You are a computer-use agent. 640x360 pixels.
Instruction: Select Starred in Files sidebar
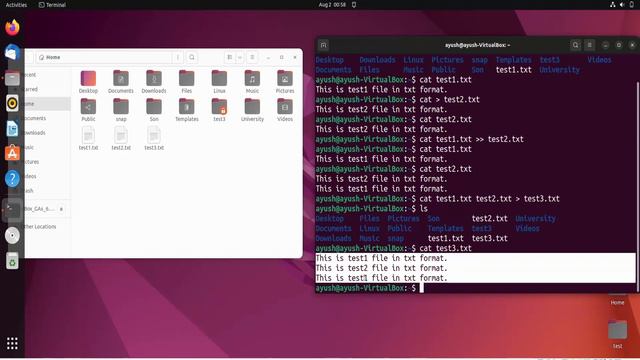pyautogui.click(x=47, y=89)
